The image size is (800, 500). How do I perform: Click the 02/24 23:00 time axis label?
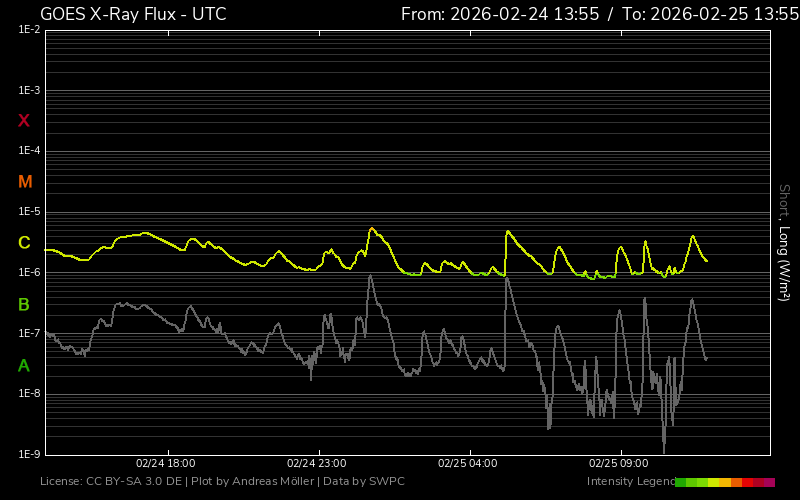click(x=317, y=464)
